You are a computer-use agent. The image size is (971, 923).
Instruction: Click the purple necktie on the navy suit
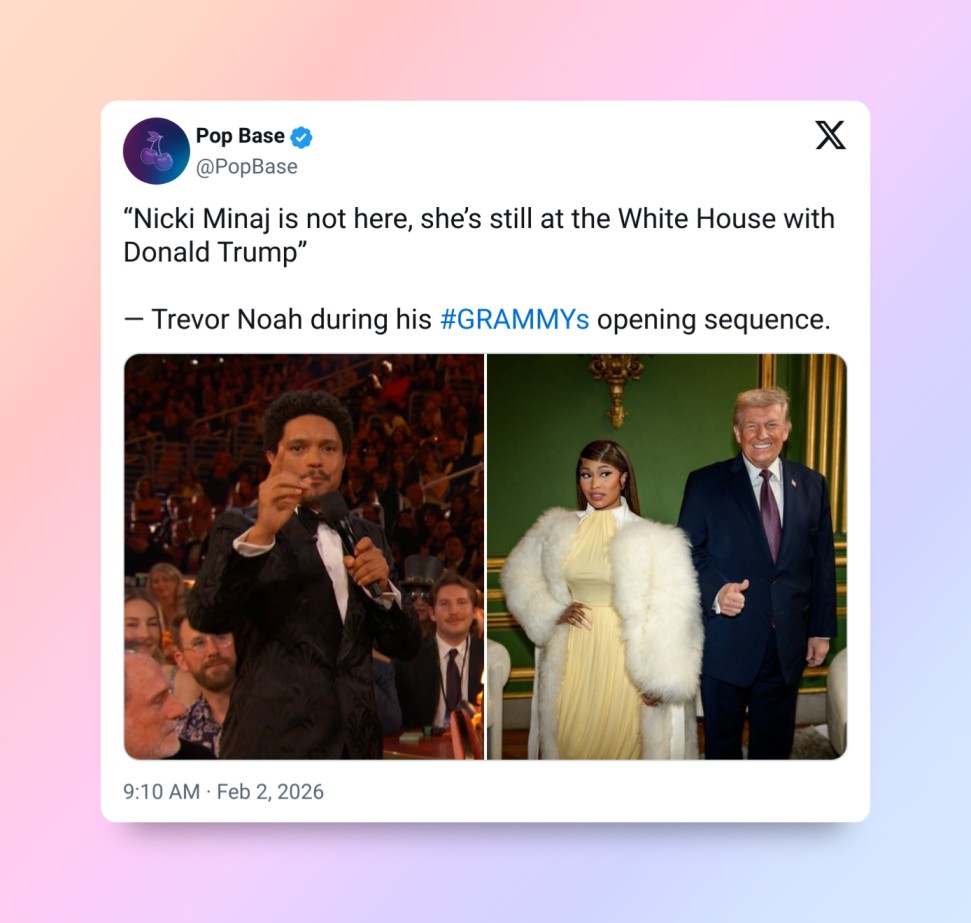click(770, 512)
